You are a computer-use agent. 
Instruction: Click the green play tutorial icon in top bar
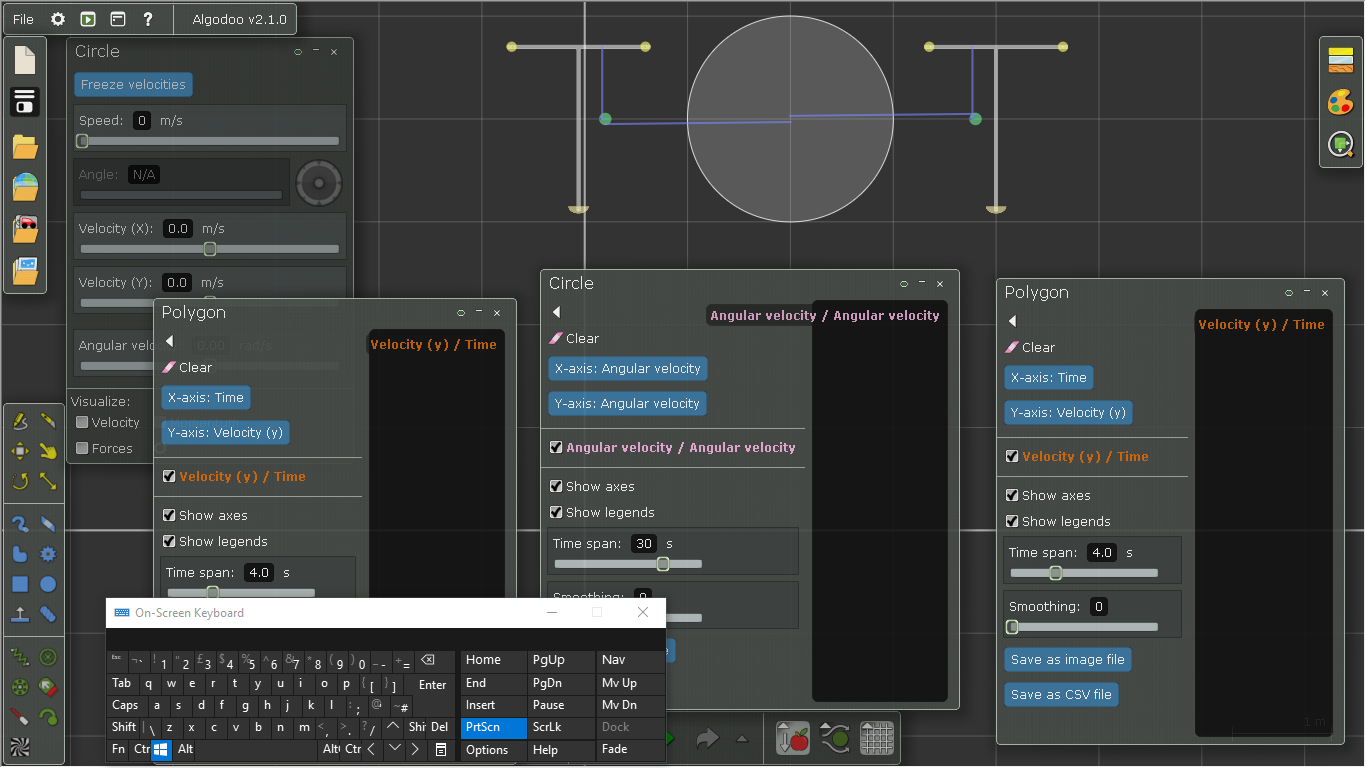pos(88,19)
